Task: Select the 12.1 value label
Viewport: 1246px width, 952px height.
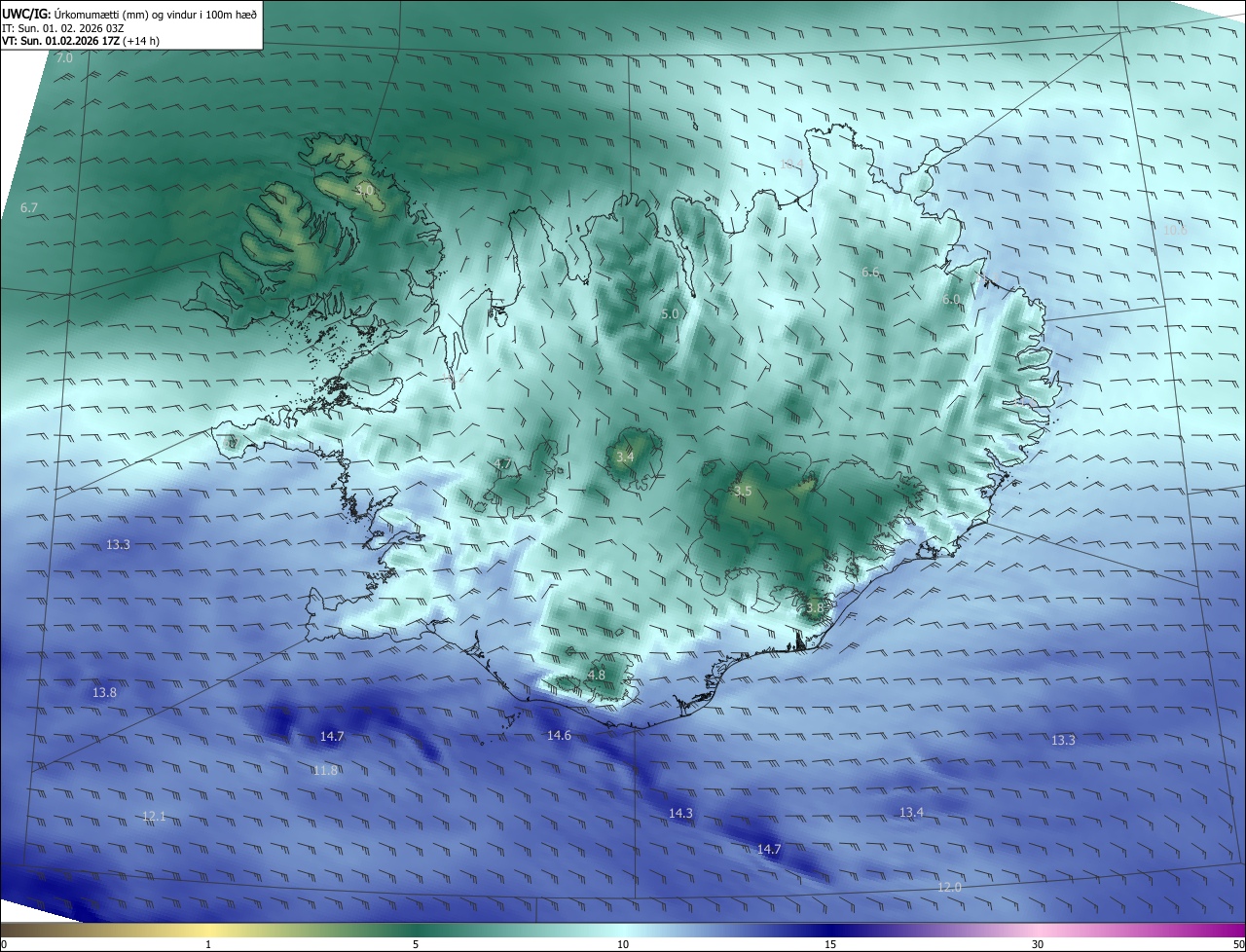Action: click(154, 817)
